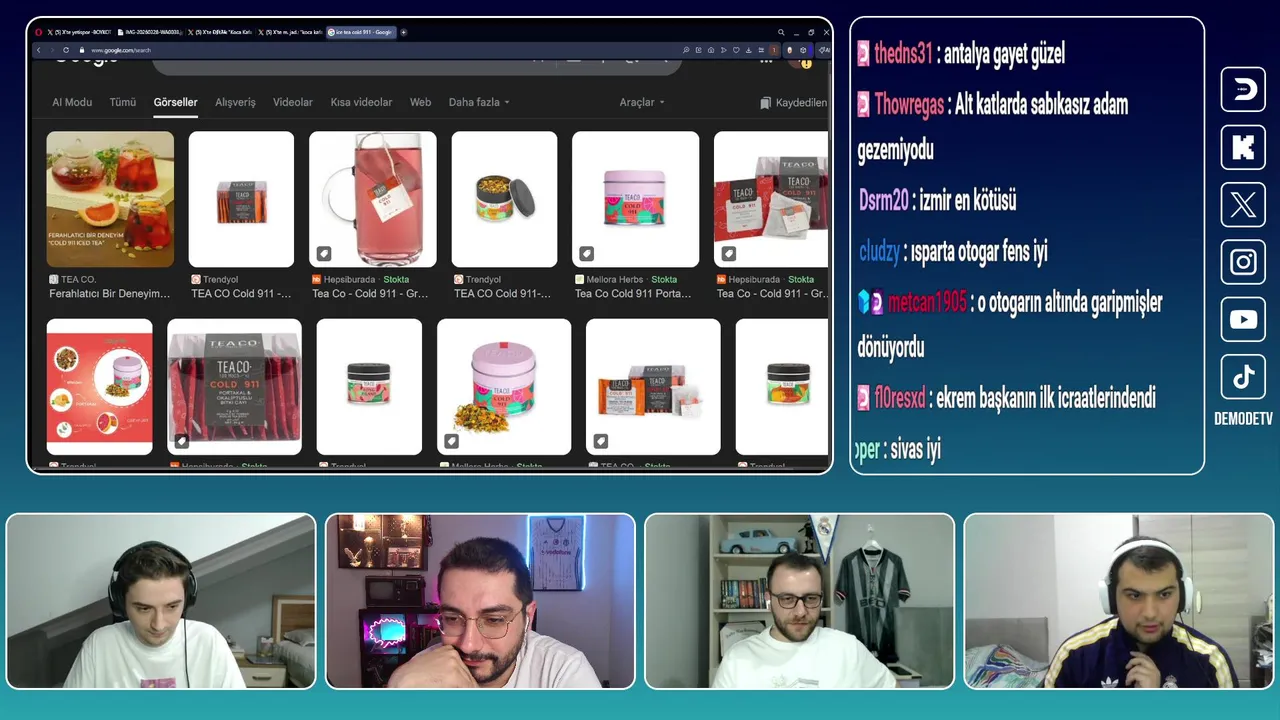Open the X social icon on right
Image resolution: width=1280 pixels, height=720 pixels.
coord(1243,205)
